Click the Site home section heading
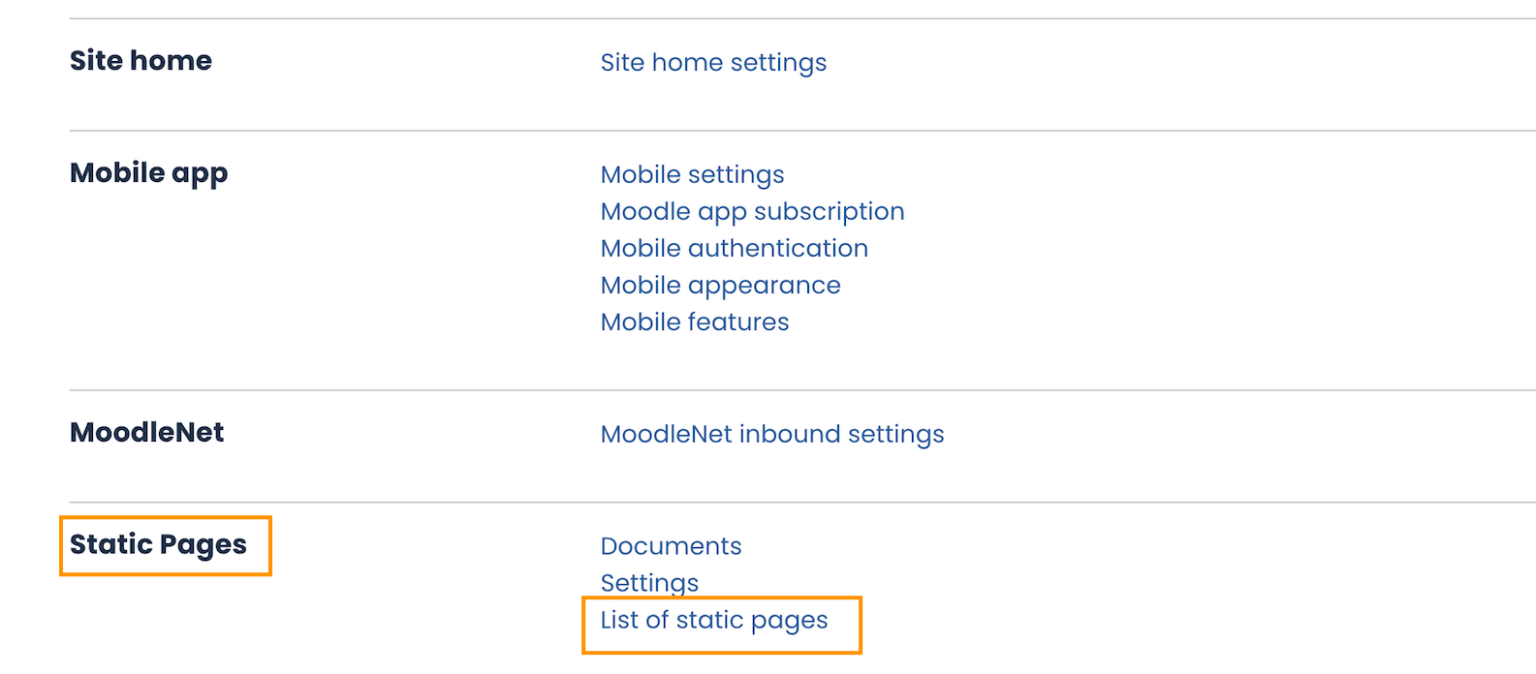 [140, 60]
